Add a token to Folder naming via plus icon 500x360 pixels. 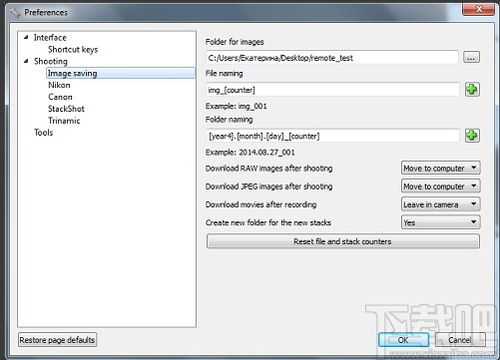tap(472, 136)
